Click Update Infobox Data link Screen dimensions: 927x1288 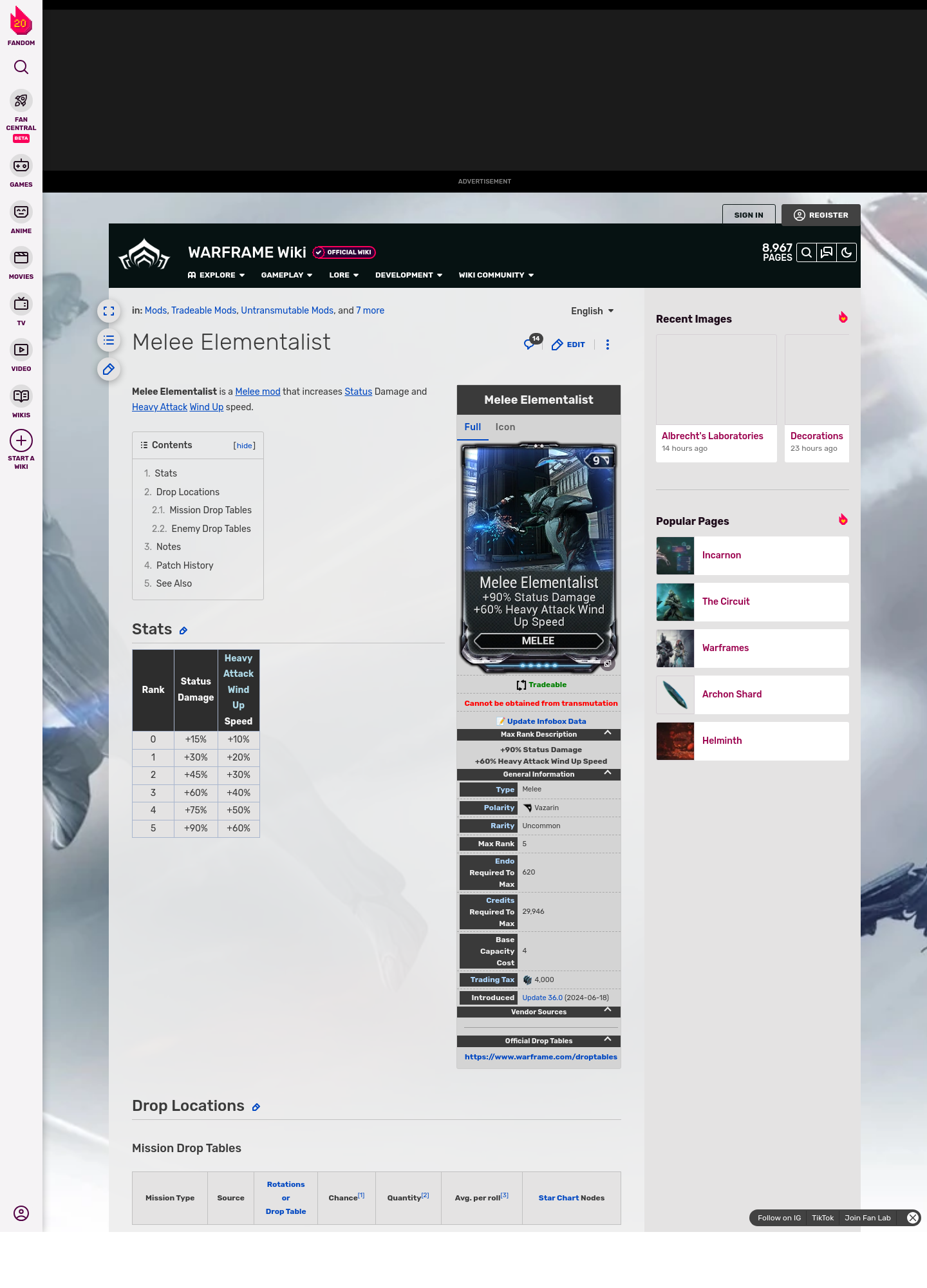(547, 721)
